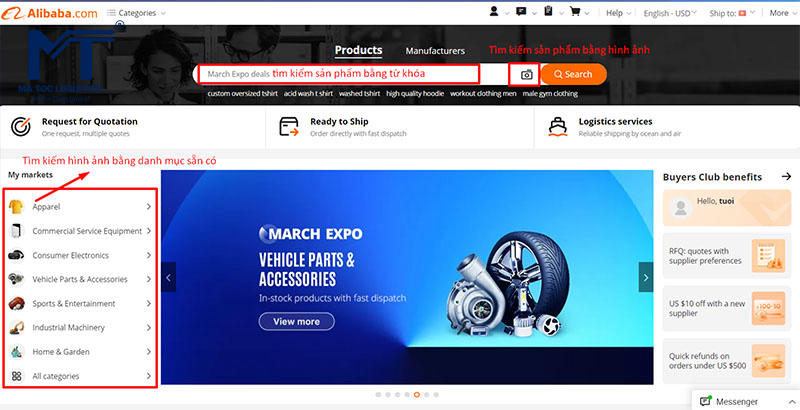Open the Messenger chat panel

pyautogui.click(x=746, y=401)
